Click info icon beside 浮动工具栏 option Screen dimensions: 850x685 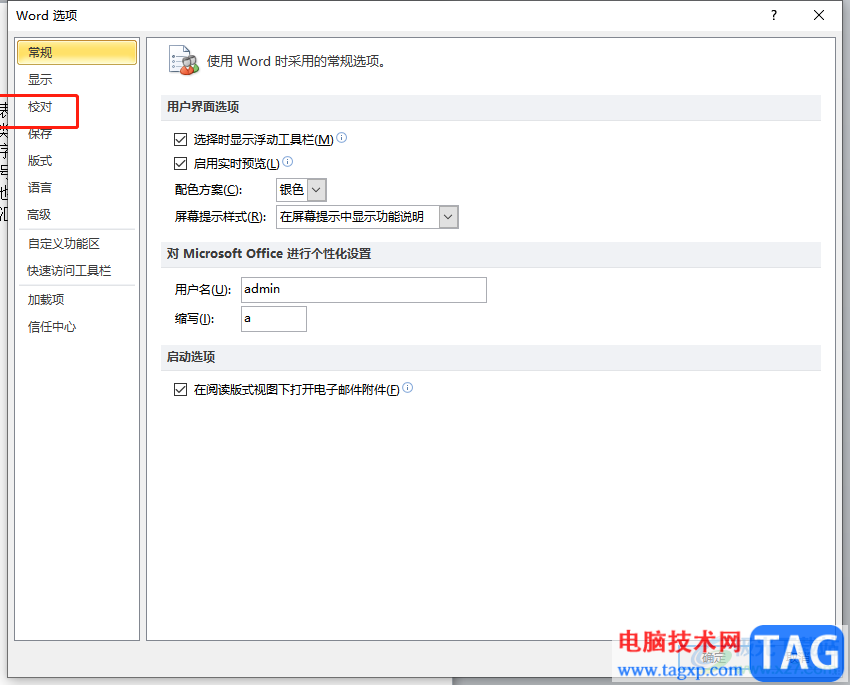point(342,138)
